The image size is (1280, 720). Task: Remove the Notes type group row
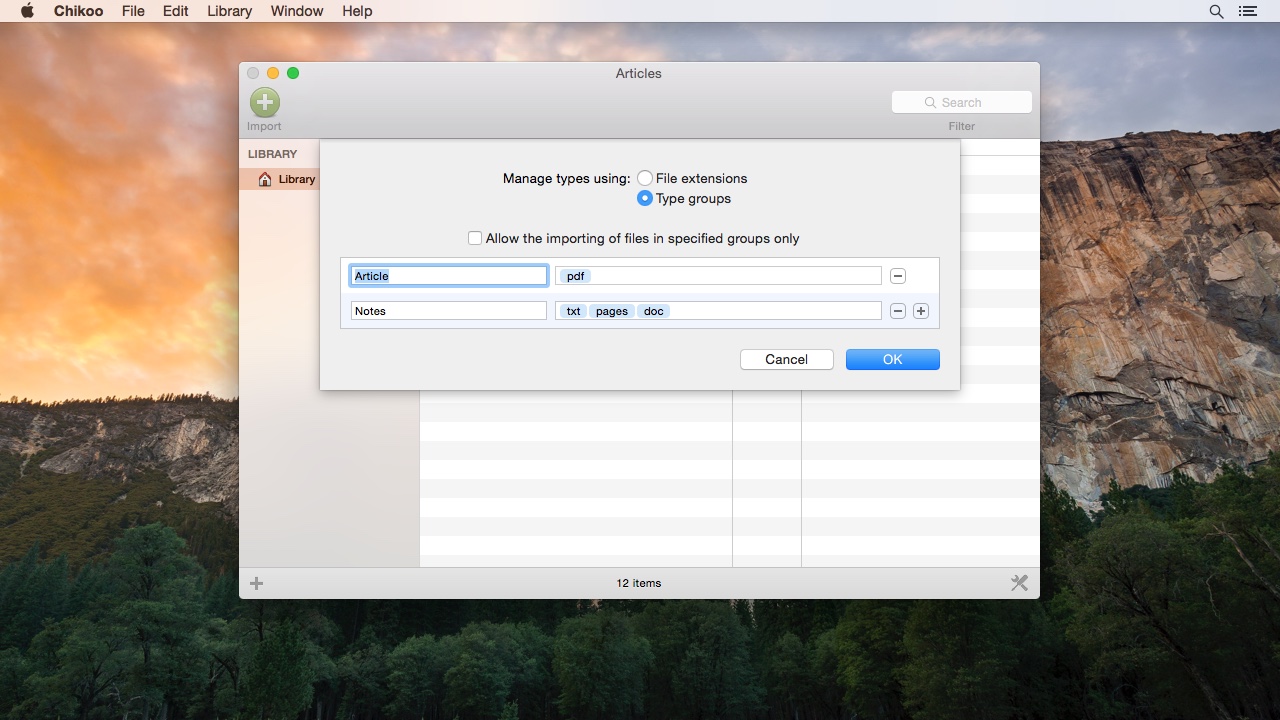pyautogui.click(x=898, y=311)
